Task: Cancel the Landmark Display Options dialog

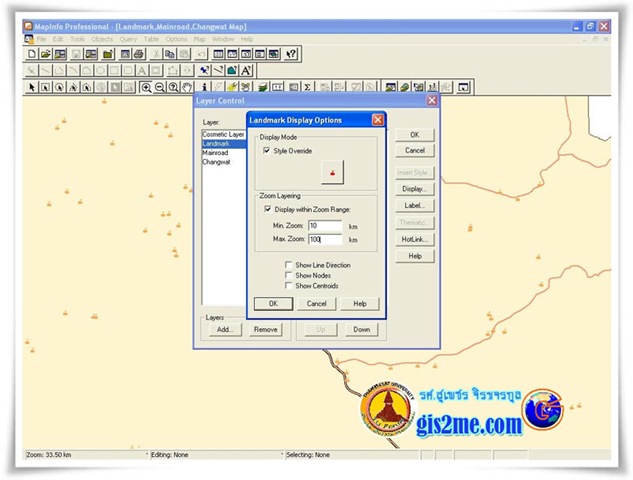Action: pyautogui.click(x=316, y=304)
